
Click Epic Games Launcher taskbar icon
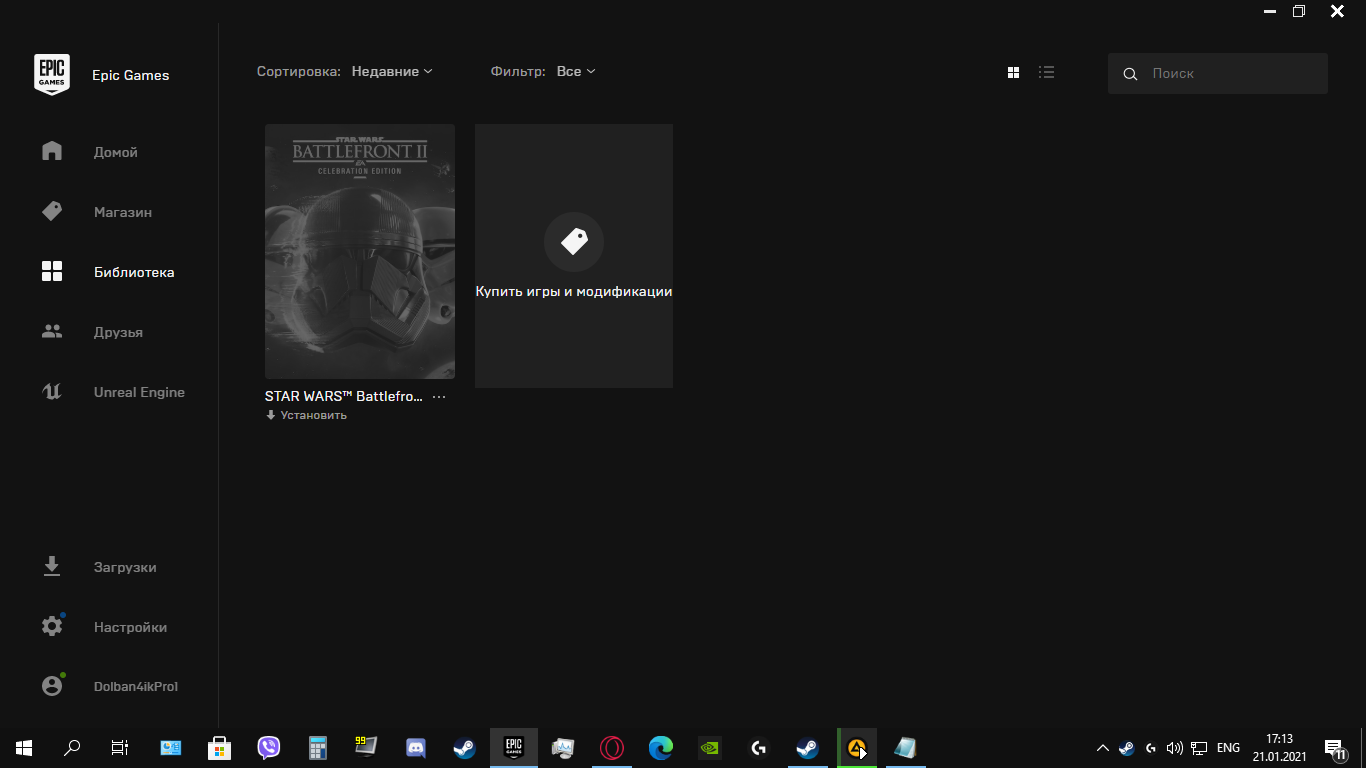coord(514,747)
